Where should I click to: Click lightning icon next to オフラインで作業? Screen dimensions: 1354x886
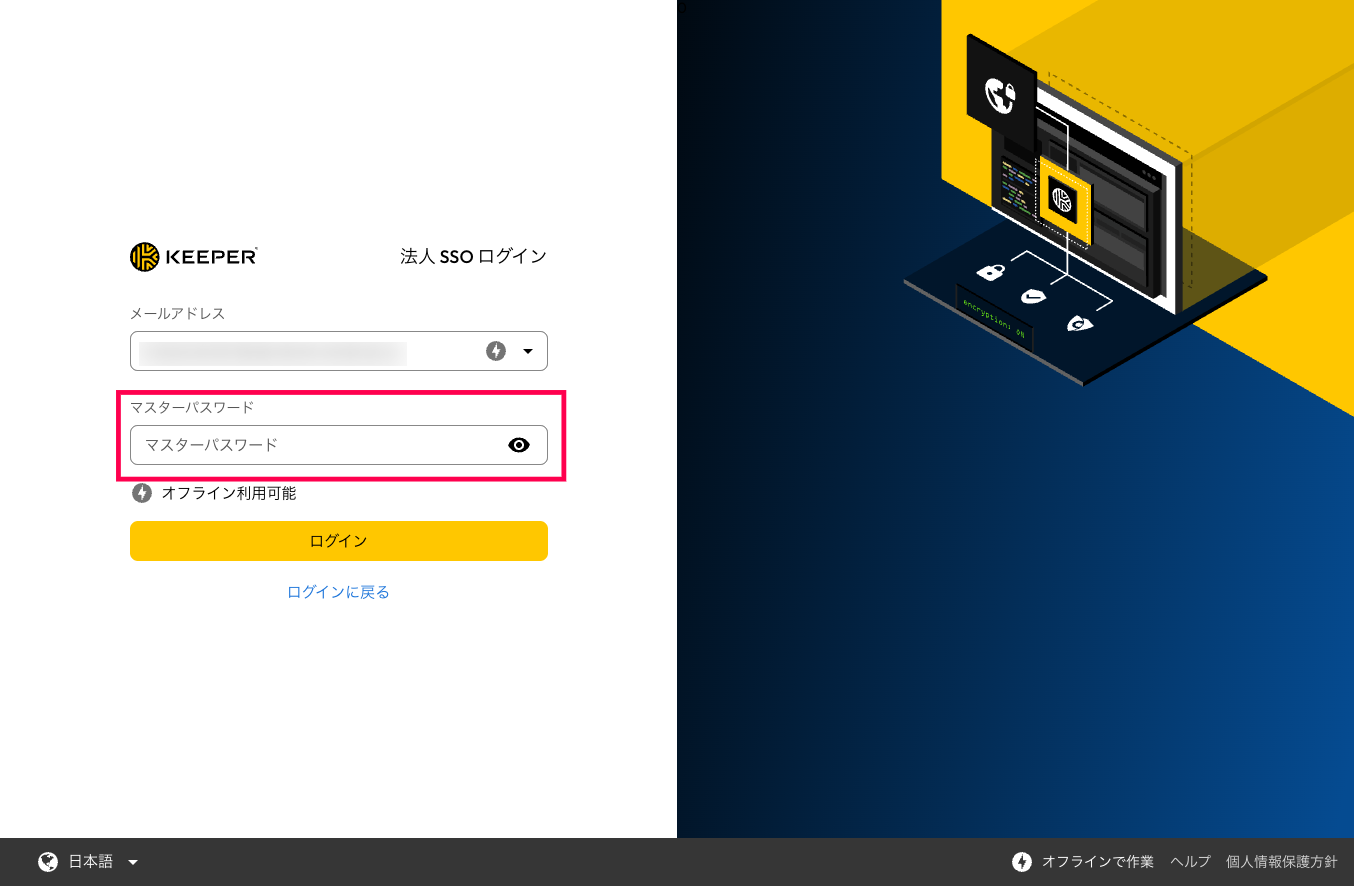pos(1021,862)
